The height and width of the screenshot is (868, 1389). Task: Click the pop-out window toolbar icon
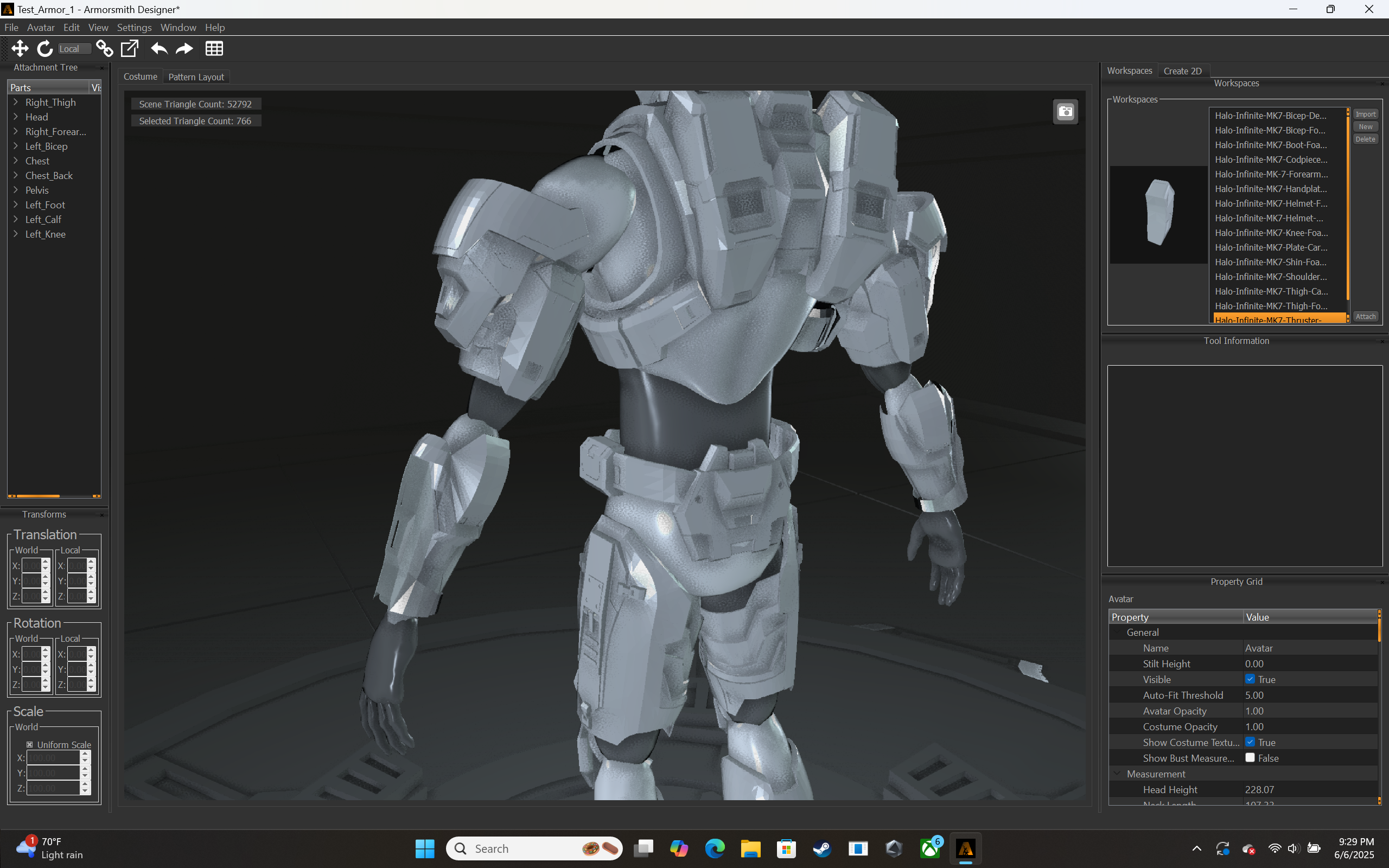130,49
